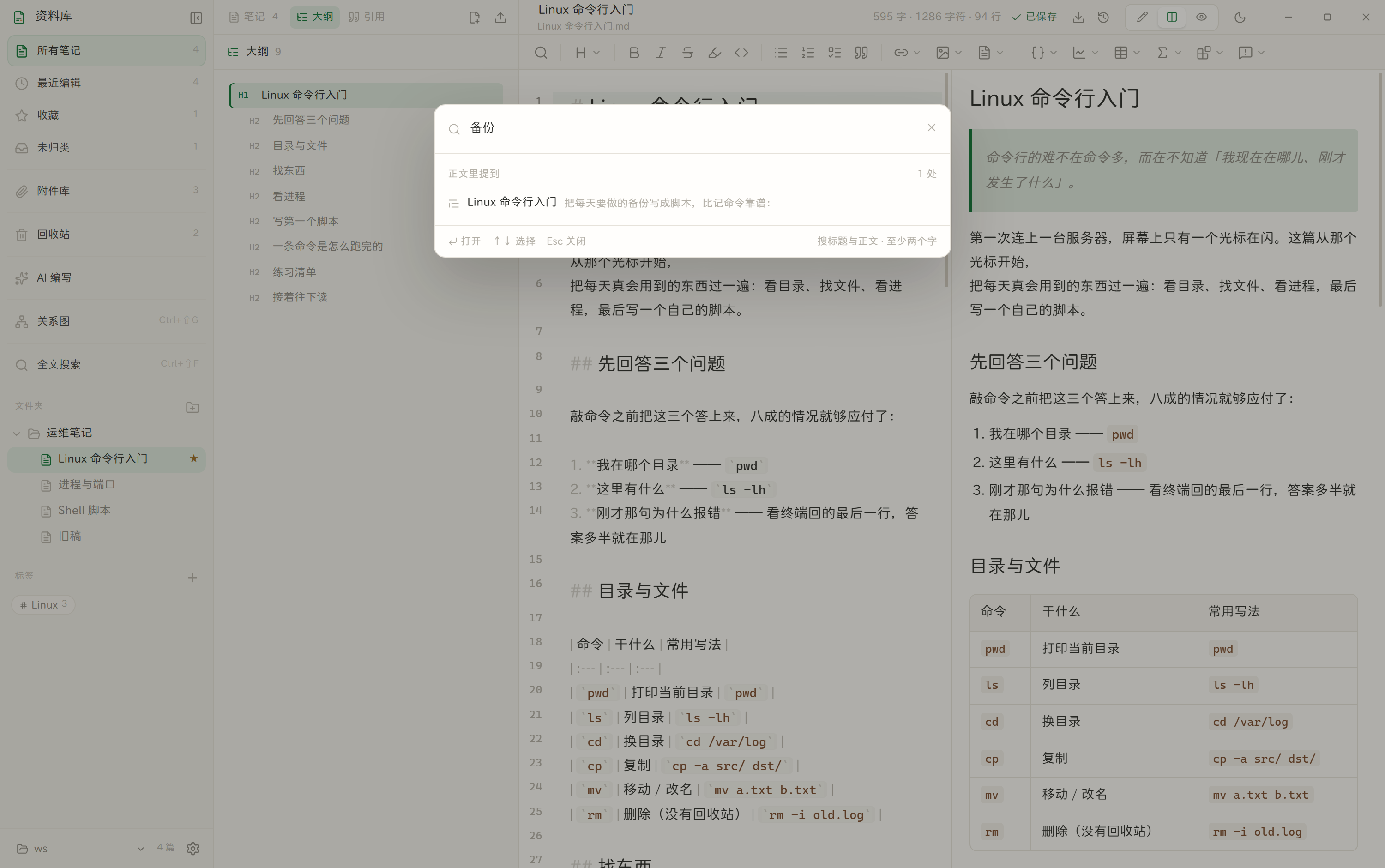Switch to split view mode
Image resolution: width=1385 pixels, height=868 pixels.
pos(1172,17)
